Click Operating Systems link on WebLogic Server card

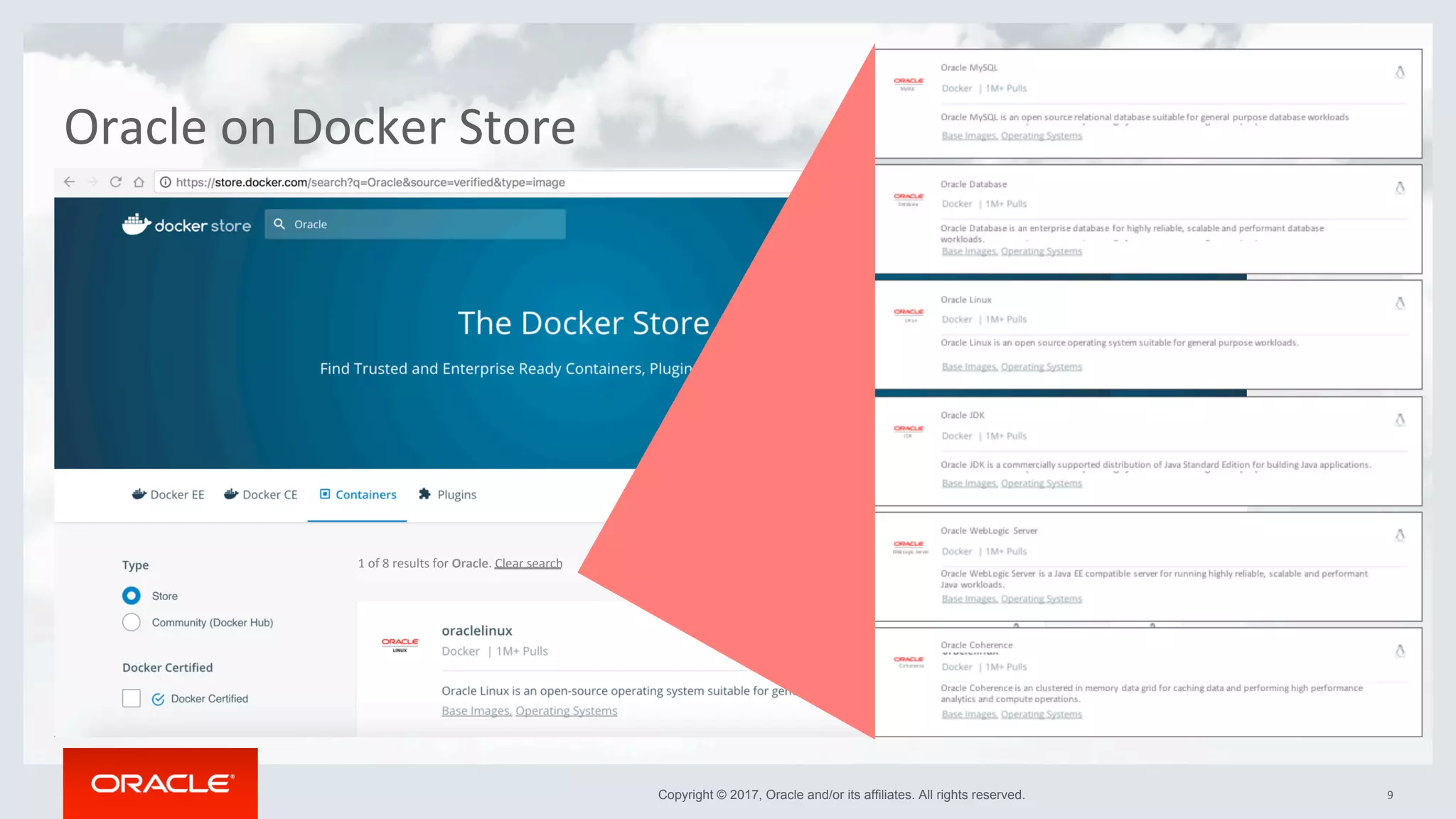1042,599
